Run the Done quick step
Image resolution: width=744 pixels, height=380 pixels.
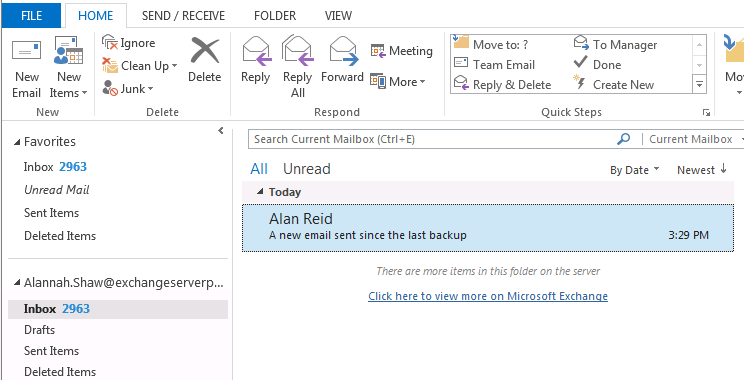pos(598,64)
